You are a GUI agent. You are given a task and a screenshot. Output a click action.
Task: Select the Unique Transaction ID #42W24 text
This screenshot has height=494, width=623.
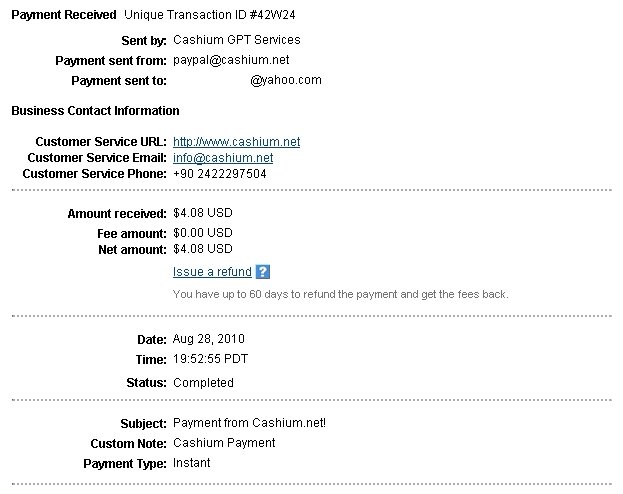(x=210, y=15)
